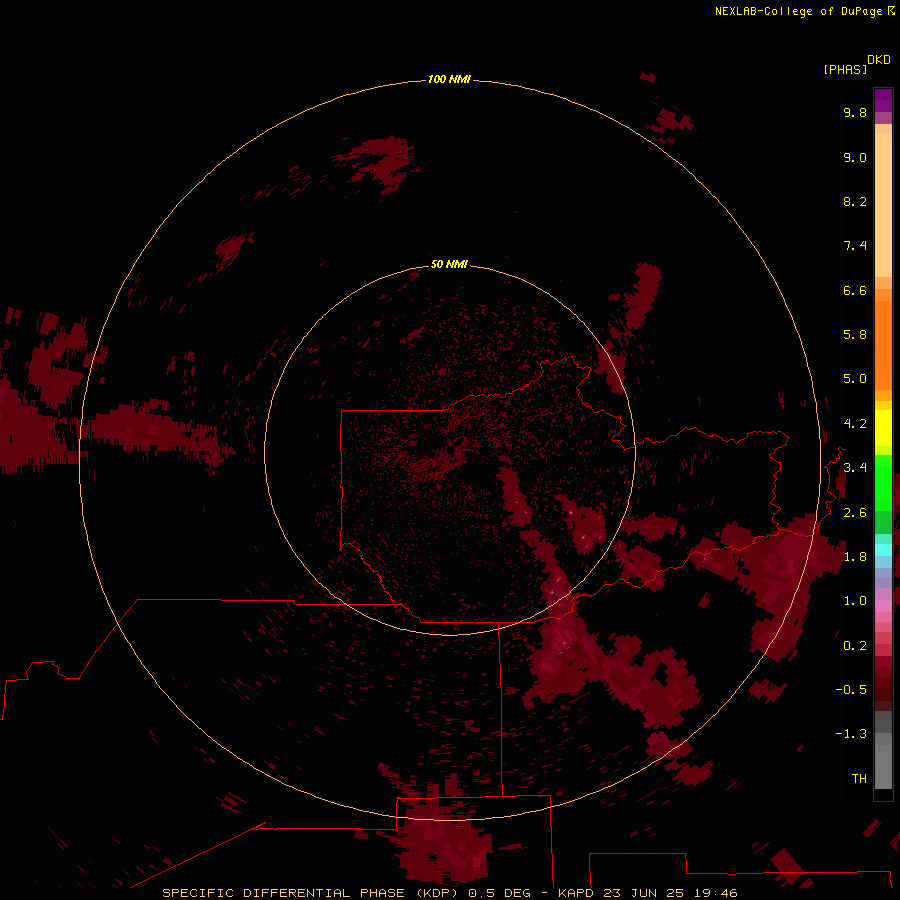Click the 9.0 value on the color scale
The image size is (900, 900).
click(855, 157)
